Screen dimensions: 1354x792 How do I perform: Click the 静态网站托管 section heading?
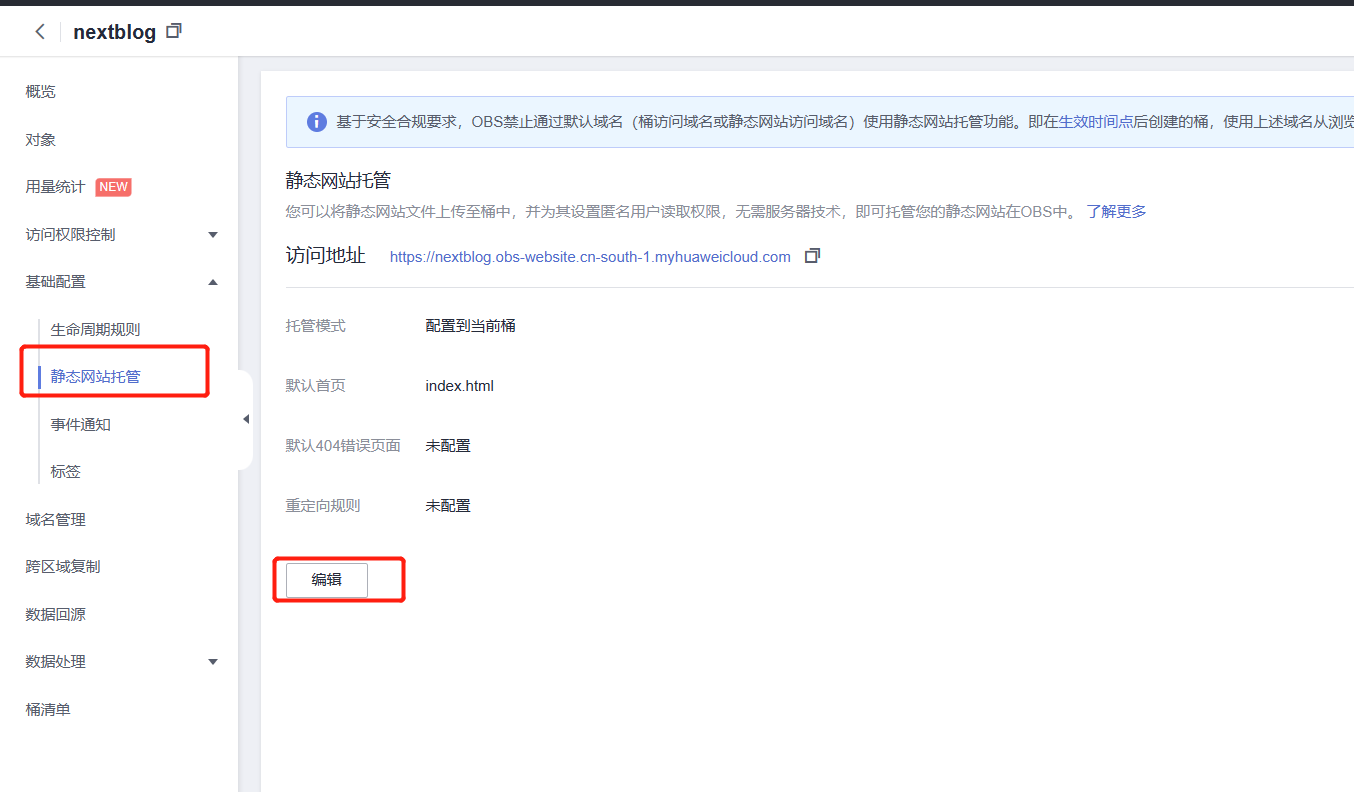pyautogui.click(x=338, y=181)
